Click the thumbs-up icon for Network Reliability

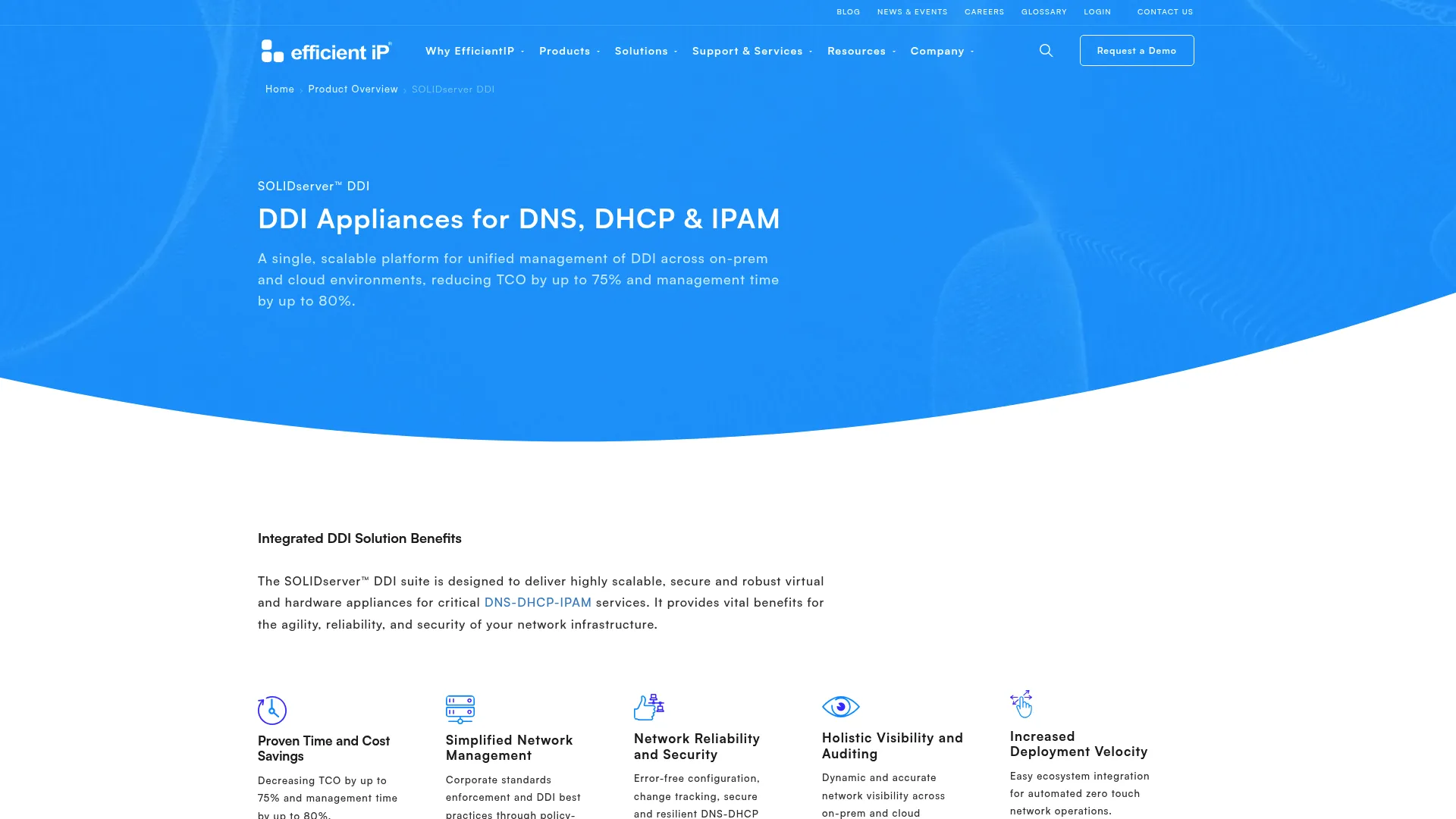click(649, 707)
